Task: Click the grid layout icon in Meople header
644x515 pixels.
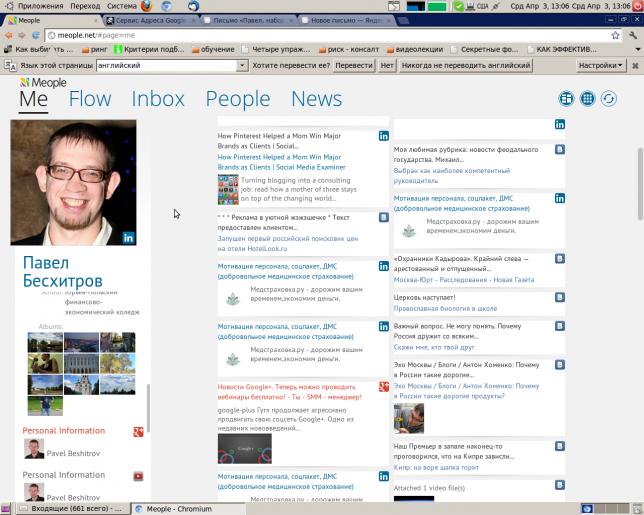Action: [566, 99]
